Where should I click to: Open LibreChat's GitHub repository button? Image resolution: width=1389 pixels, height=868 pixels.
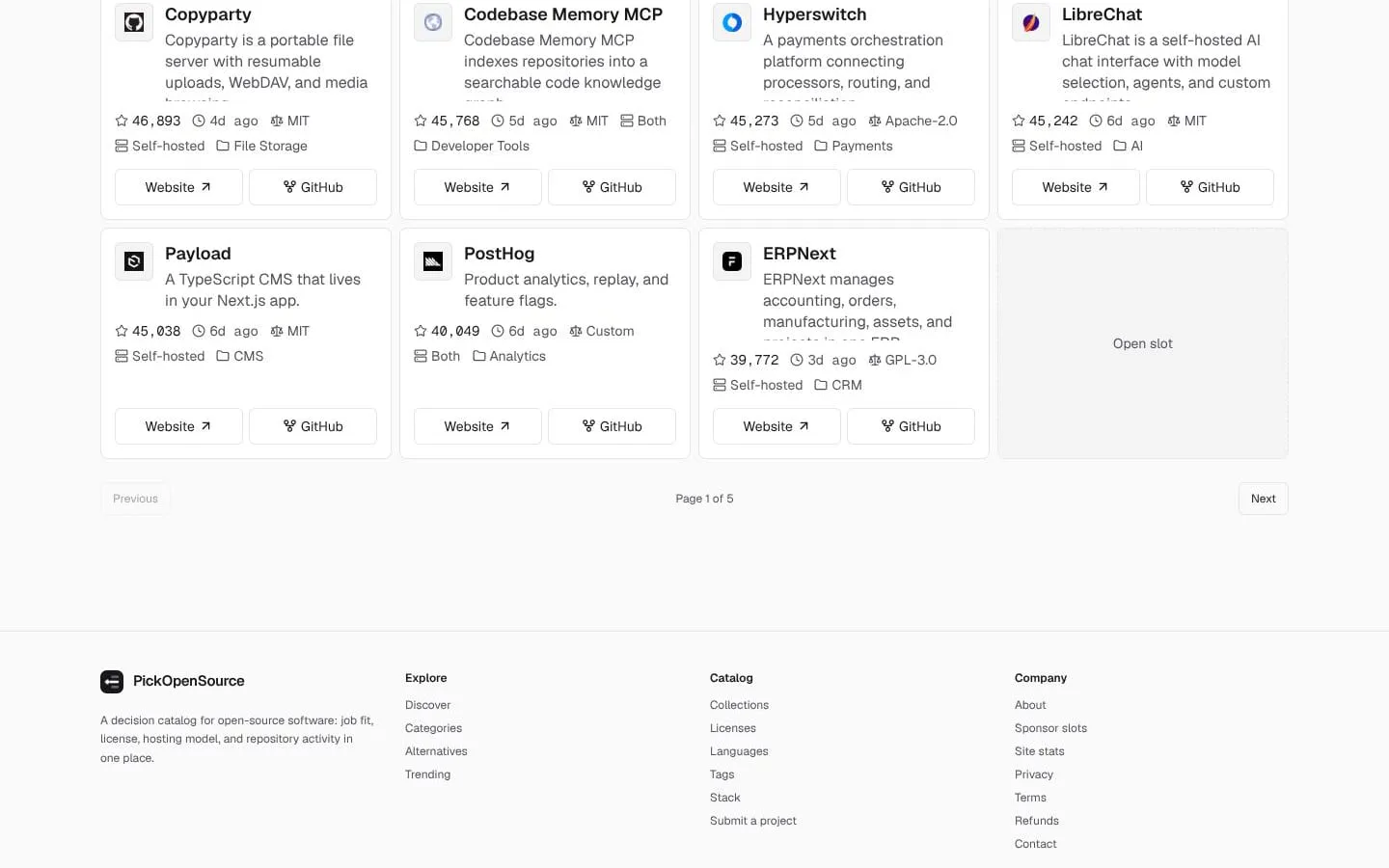pyautogui.click(x=1210, y=187)
